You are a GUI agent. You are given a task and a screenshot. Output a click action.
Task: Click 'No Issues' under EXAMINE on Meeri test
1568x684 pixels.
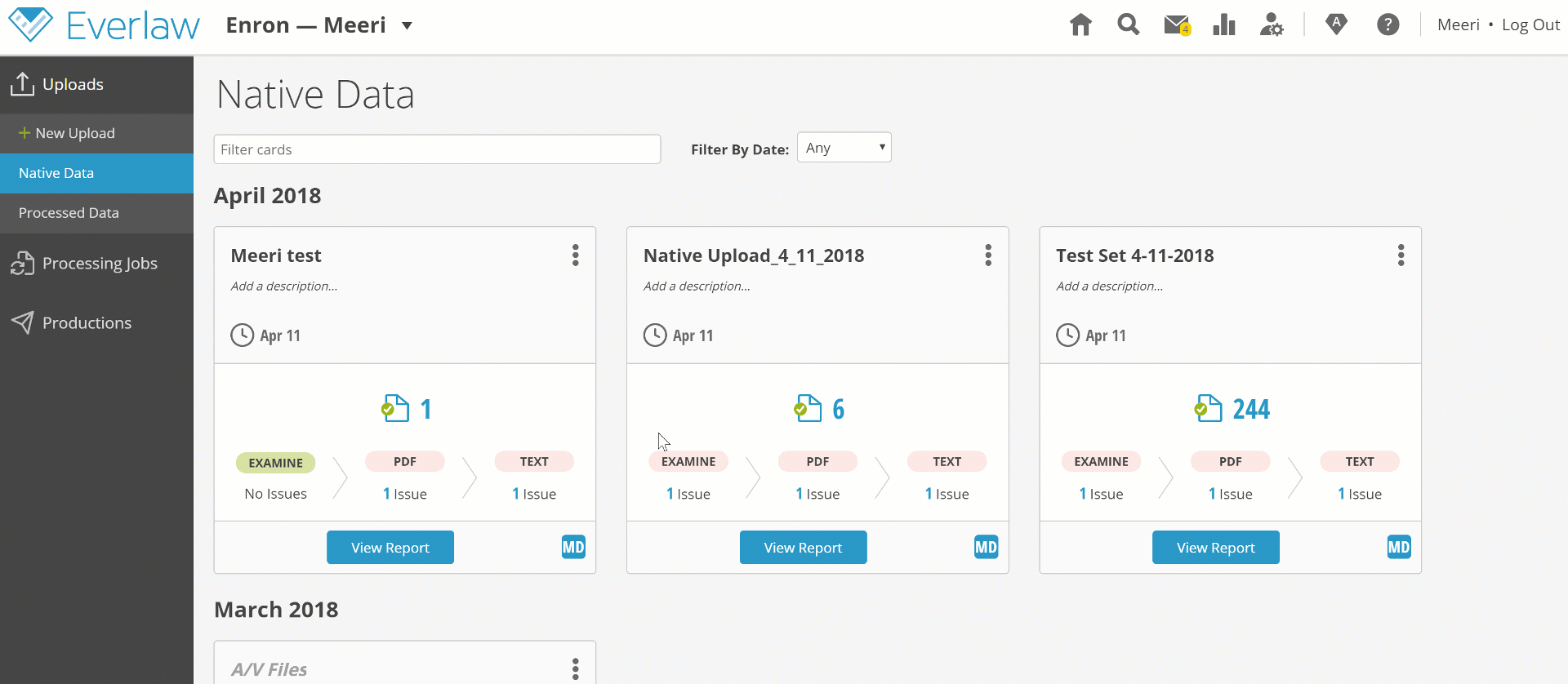pos(276,494)
